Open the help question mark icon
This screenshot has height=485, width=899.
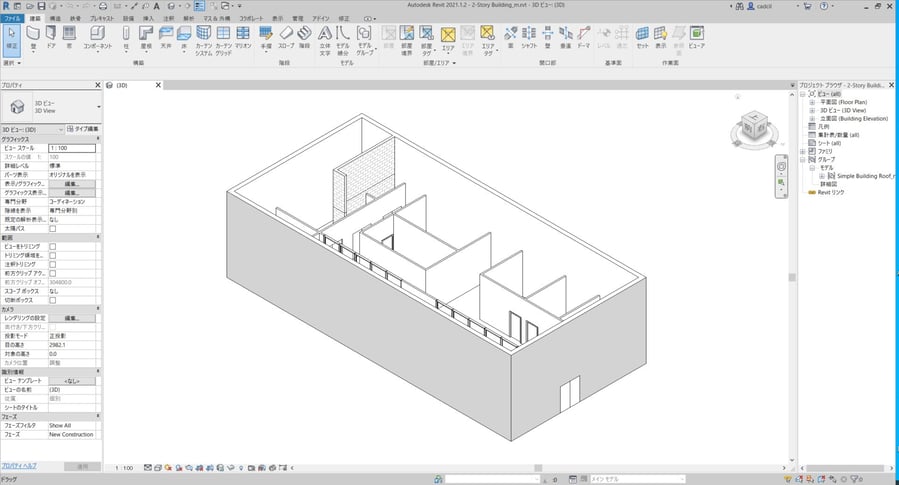click(824, 6)
